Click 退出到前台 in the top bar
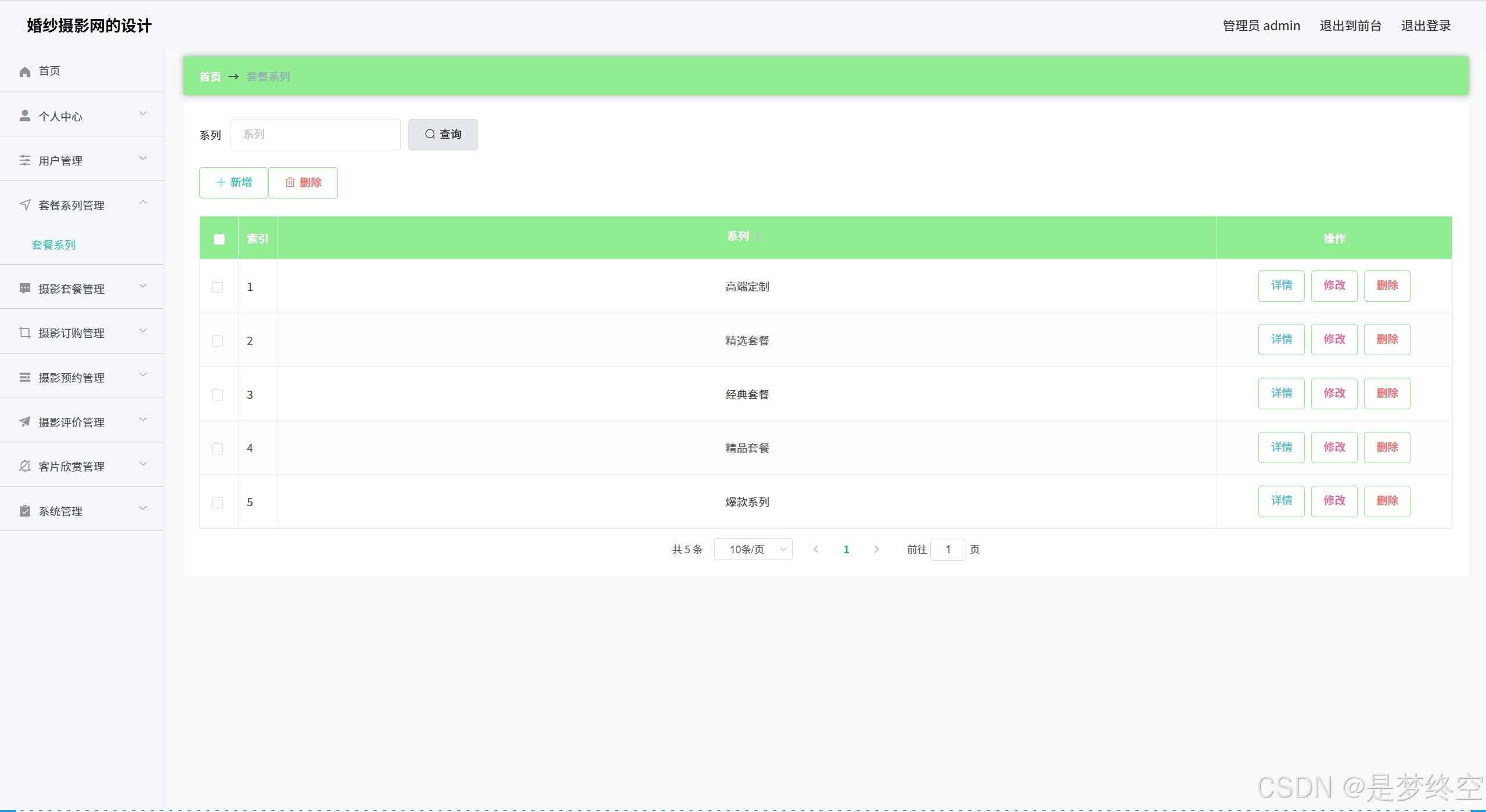Image resolution: width=1486 pixels, height=812 pixels. [1350, 26]
